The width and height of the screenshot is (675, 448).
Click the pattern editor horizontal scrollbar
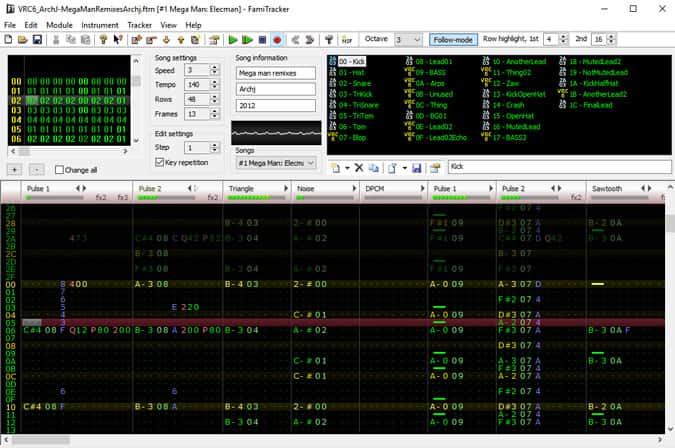click(x=332, y=440)
